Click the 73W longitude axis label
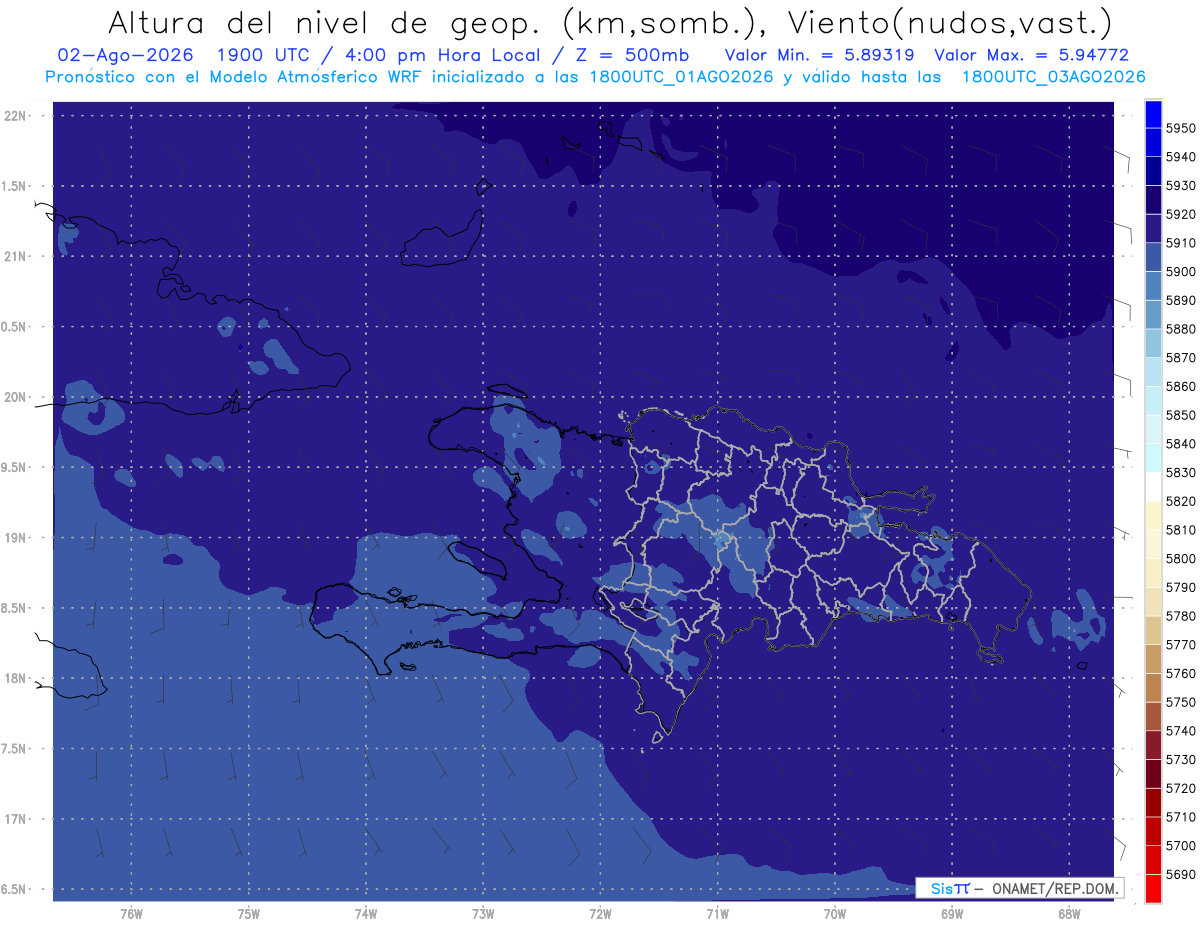The width and height of the screenshot is (1200, 927). [x=483, y=912]
